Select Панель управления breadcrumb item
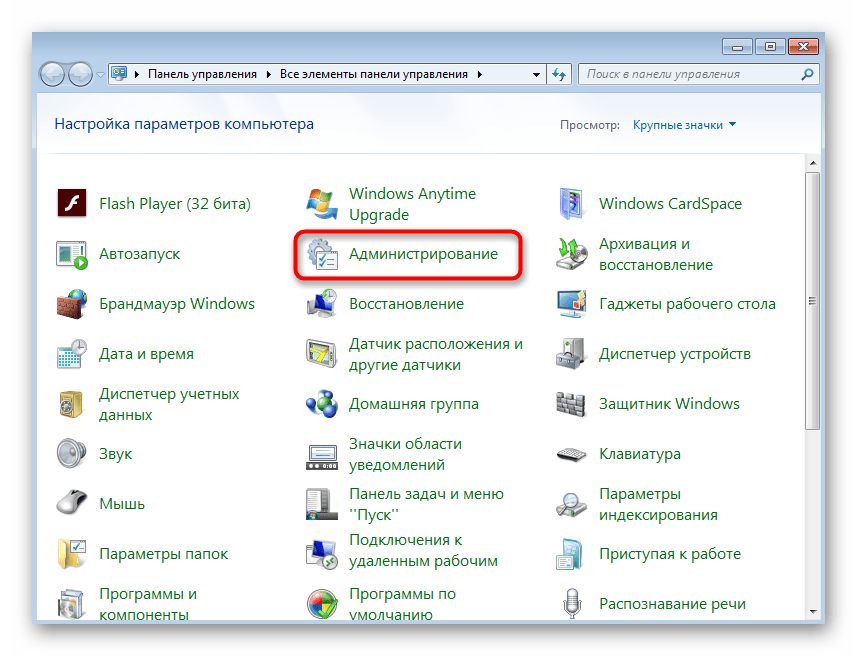 point(202,74)
